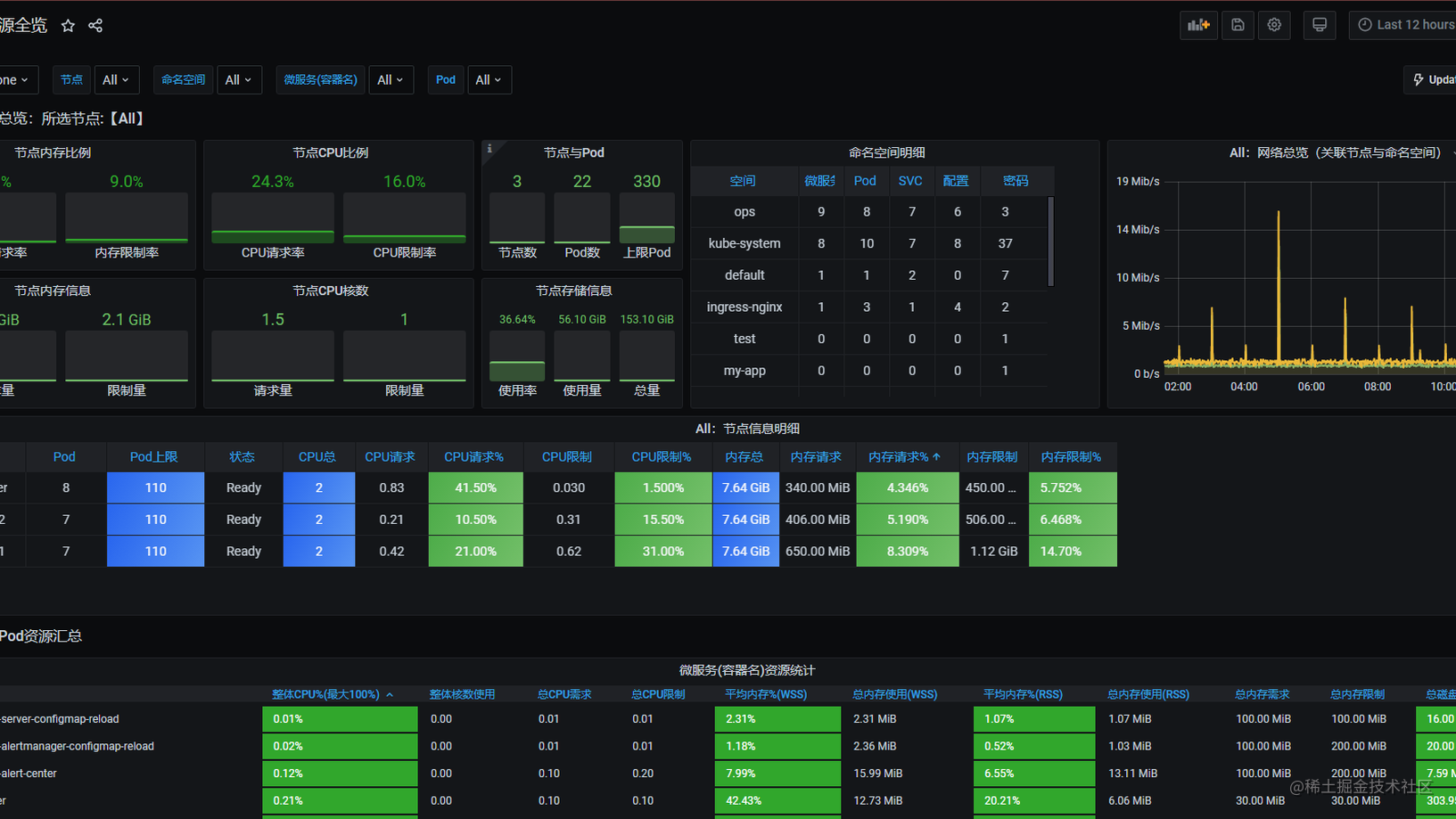Click the 24.3% CPU请求率 gauge
This screenshot has width=1456, height=819.
point(273,217)
